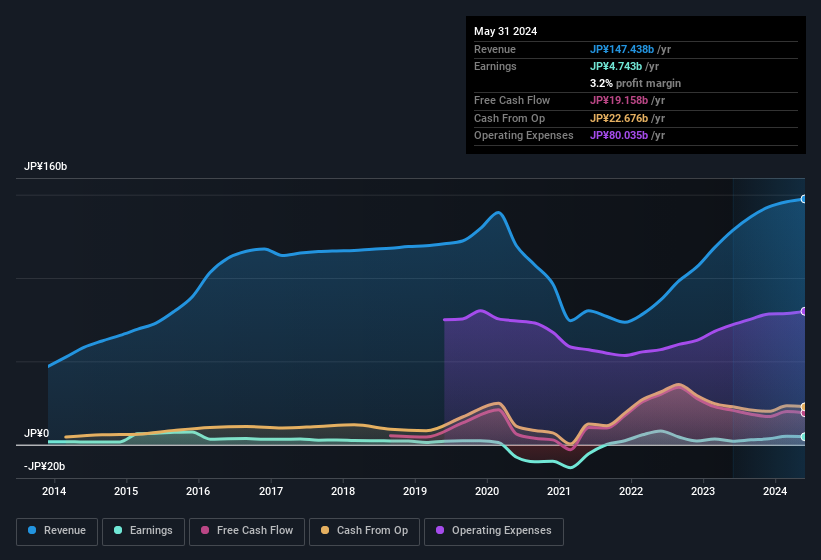Click the JP¥147.438b revenue value

[622, 49]
